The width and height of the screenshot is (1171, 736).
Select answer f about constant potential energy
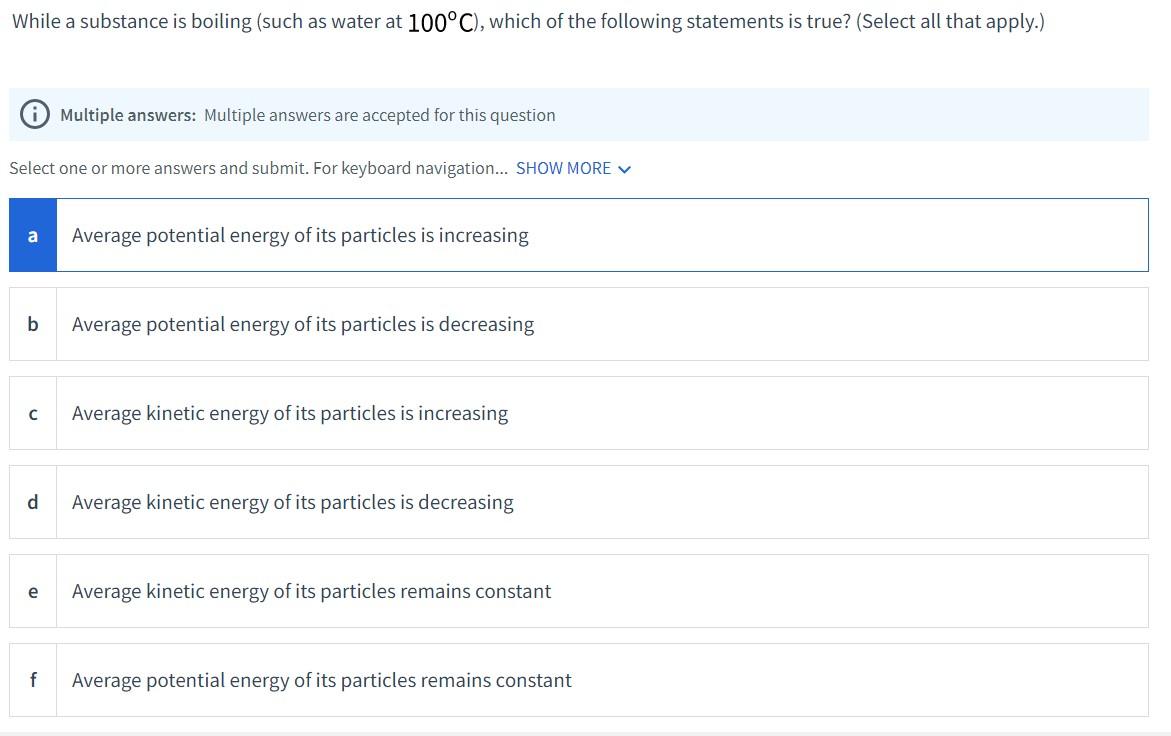point(400,680)
